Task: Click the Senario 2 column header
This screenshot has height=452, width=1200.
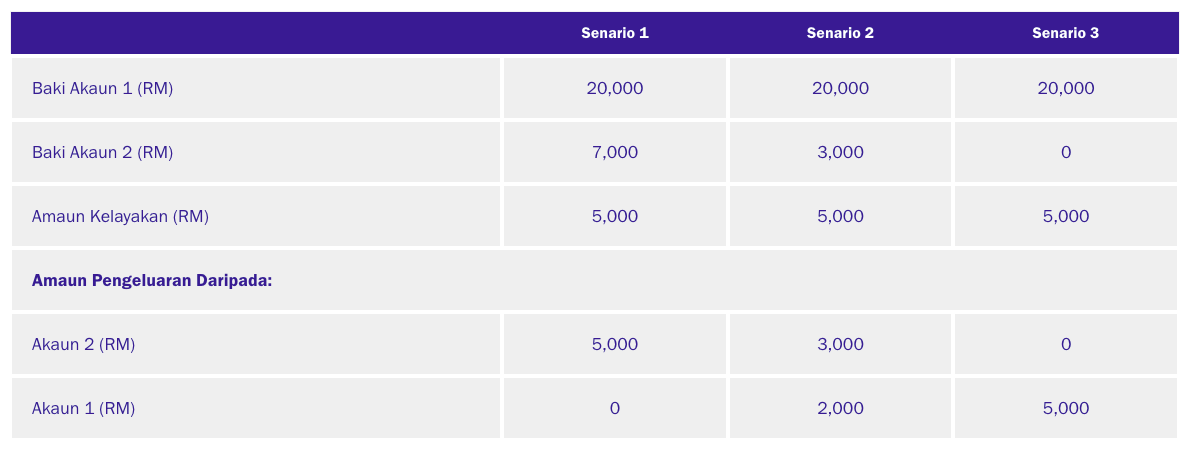Action: point(840,33)
